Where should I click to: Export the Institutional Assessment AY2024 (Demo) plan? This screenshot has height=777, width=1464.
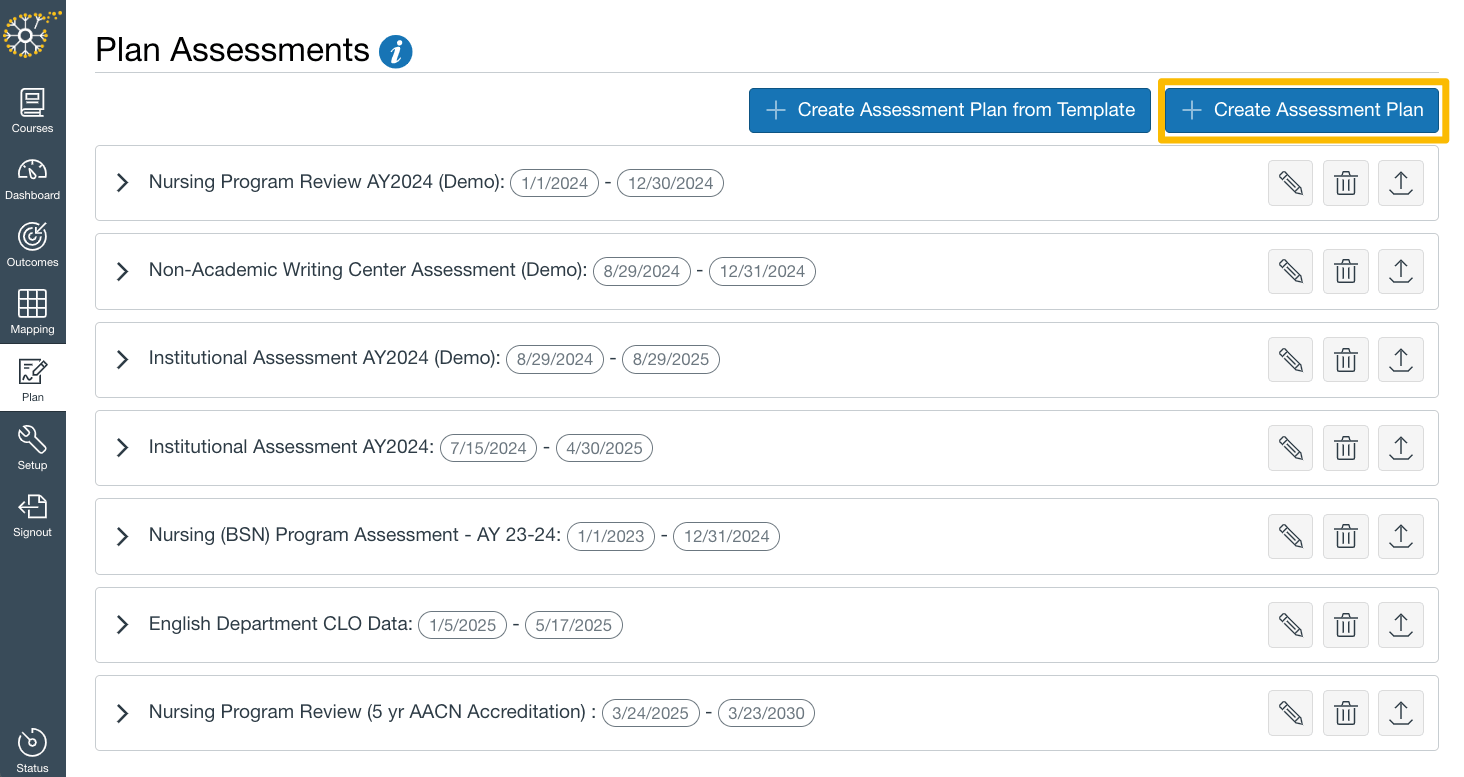pyautogui.click(x=1400, y=359)
